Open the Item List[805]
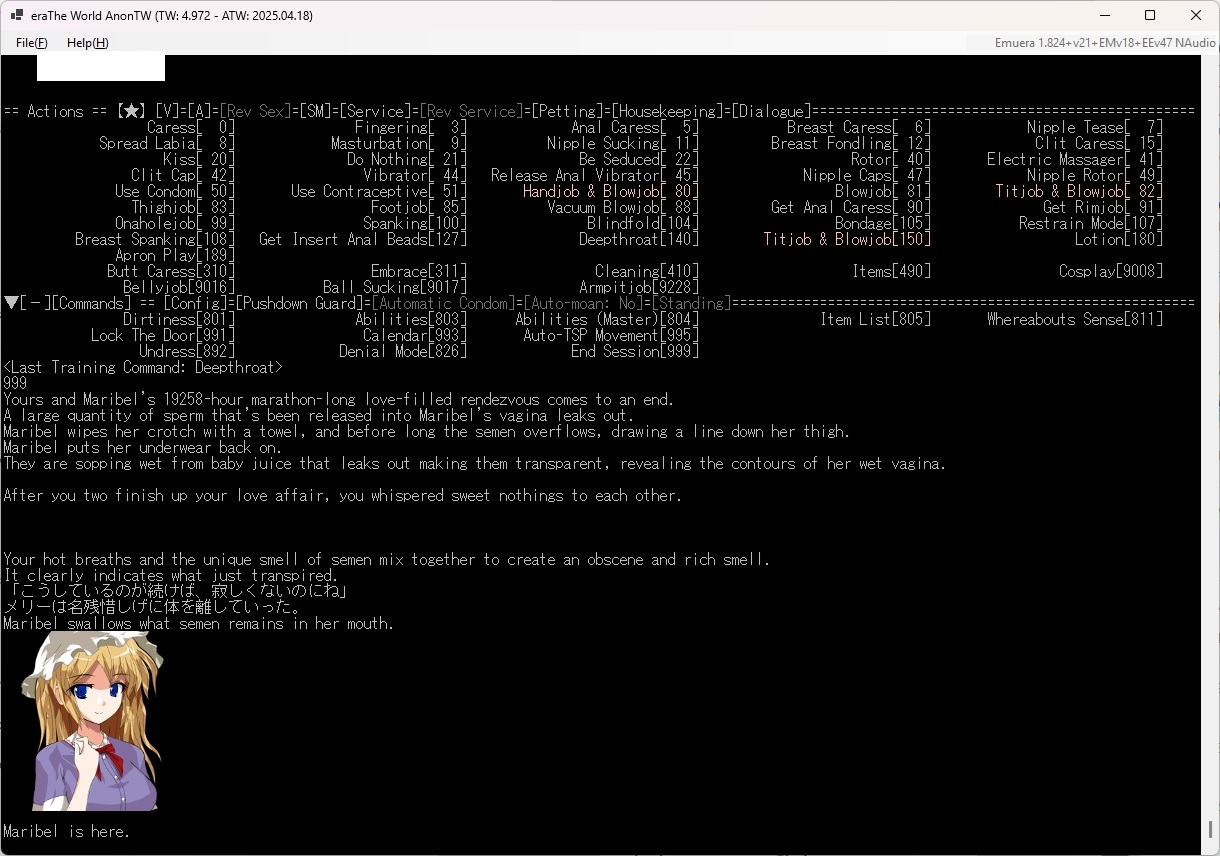 875,319
